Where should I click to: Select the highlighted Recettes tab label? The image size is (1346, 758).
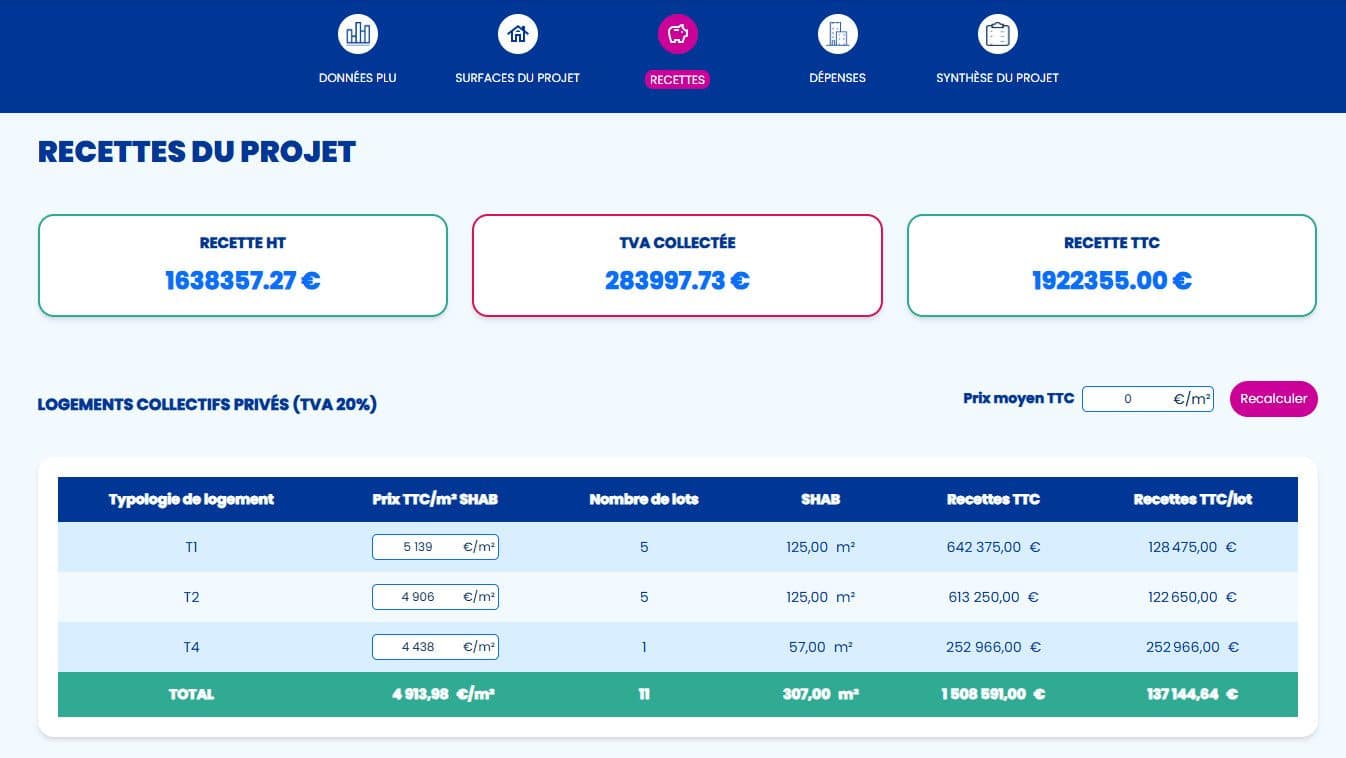pyautogui.click(x=677, y=80)
